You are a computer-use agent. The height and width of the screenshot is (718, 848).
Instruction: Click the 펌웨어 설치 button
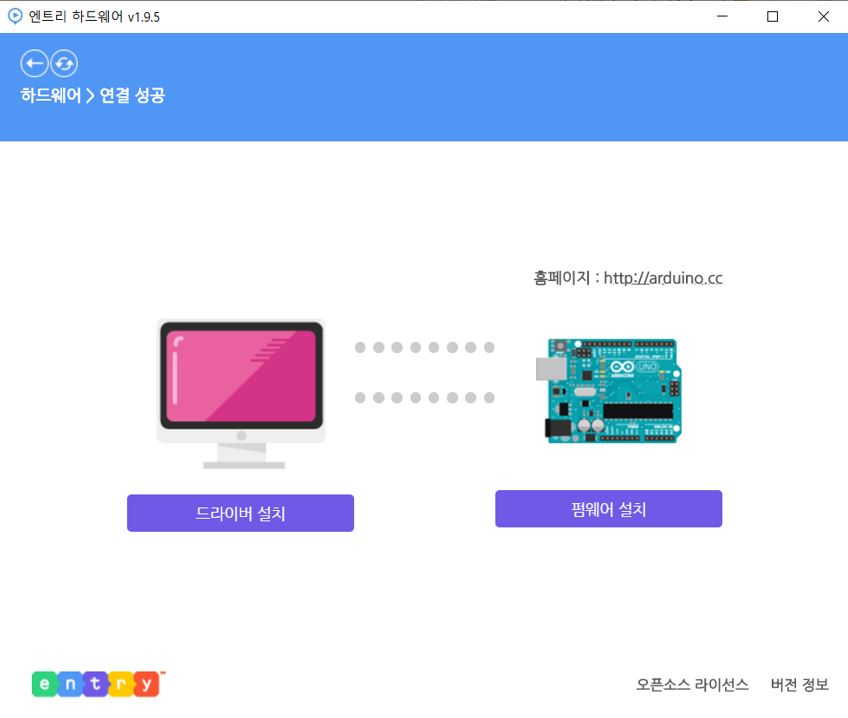pos(608,509)
